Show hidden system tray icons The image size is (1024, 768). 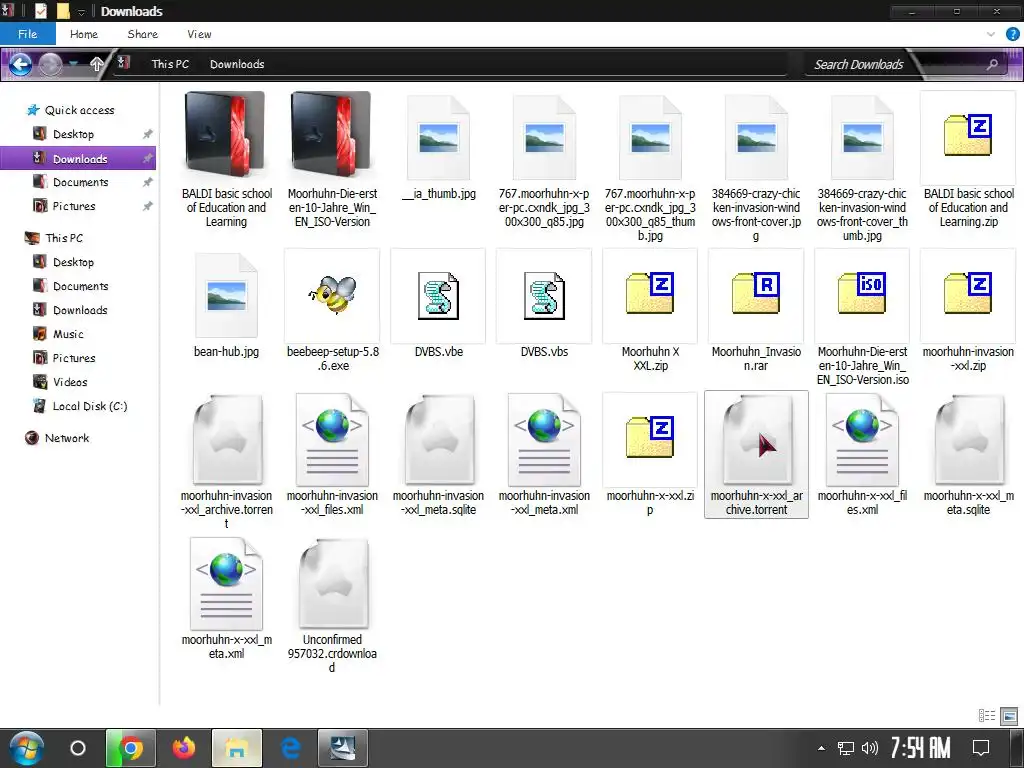822,748
